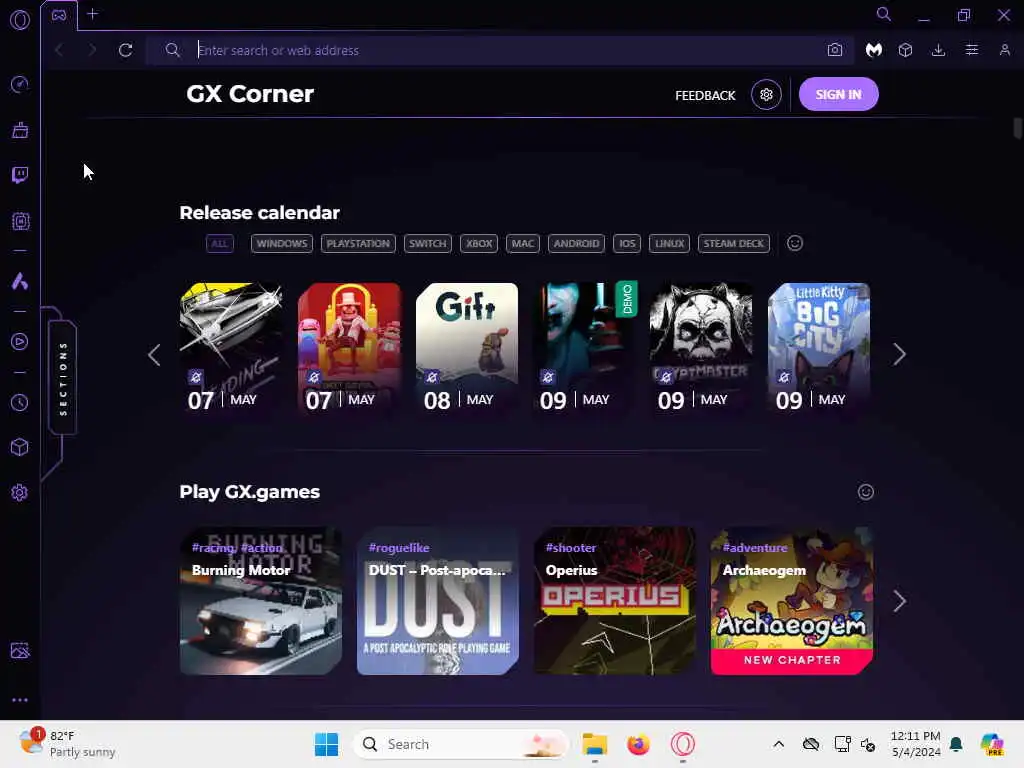This screenshot has height=768, width=1024.
Task: Toggle the ANDROID platform filter
Action: 576,244
